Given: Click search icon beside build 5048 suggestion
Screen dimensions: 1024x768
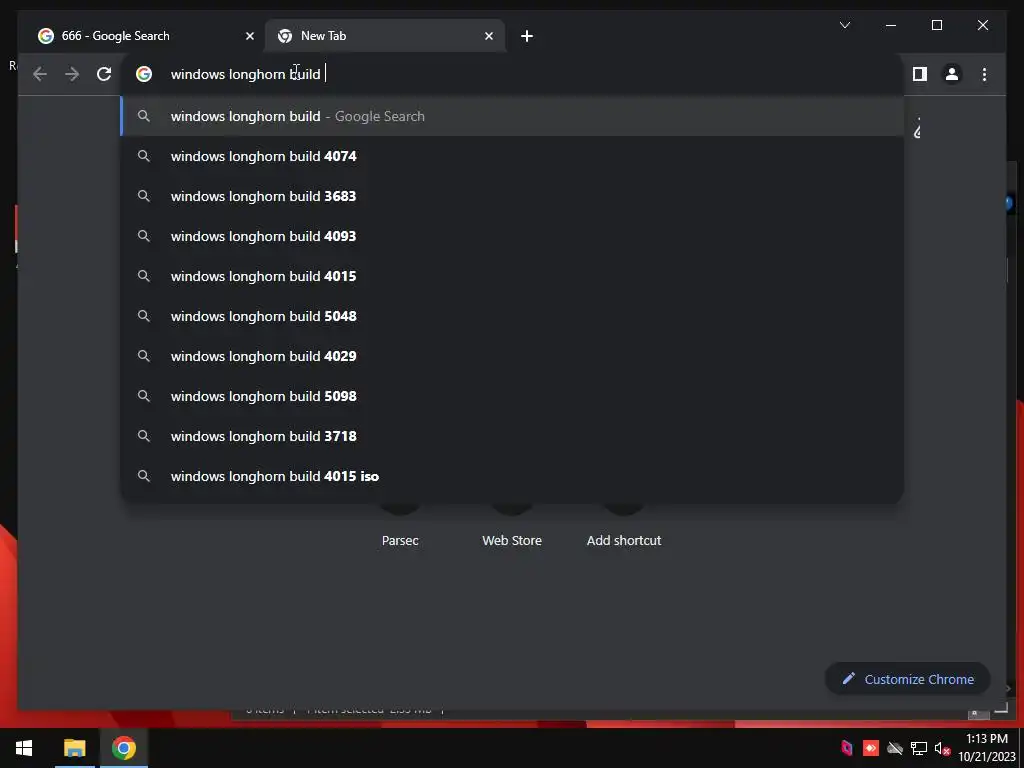Looking at the screenshot, I should coord(144,316).
